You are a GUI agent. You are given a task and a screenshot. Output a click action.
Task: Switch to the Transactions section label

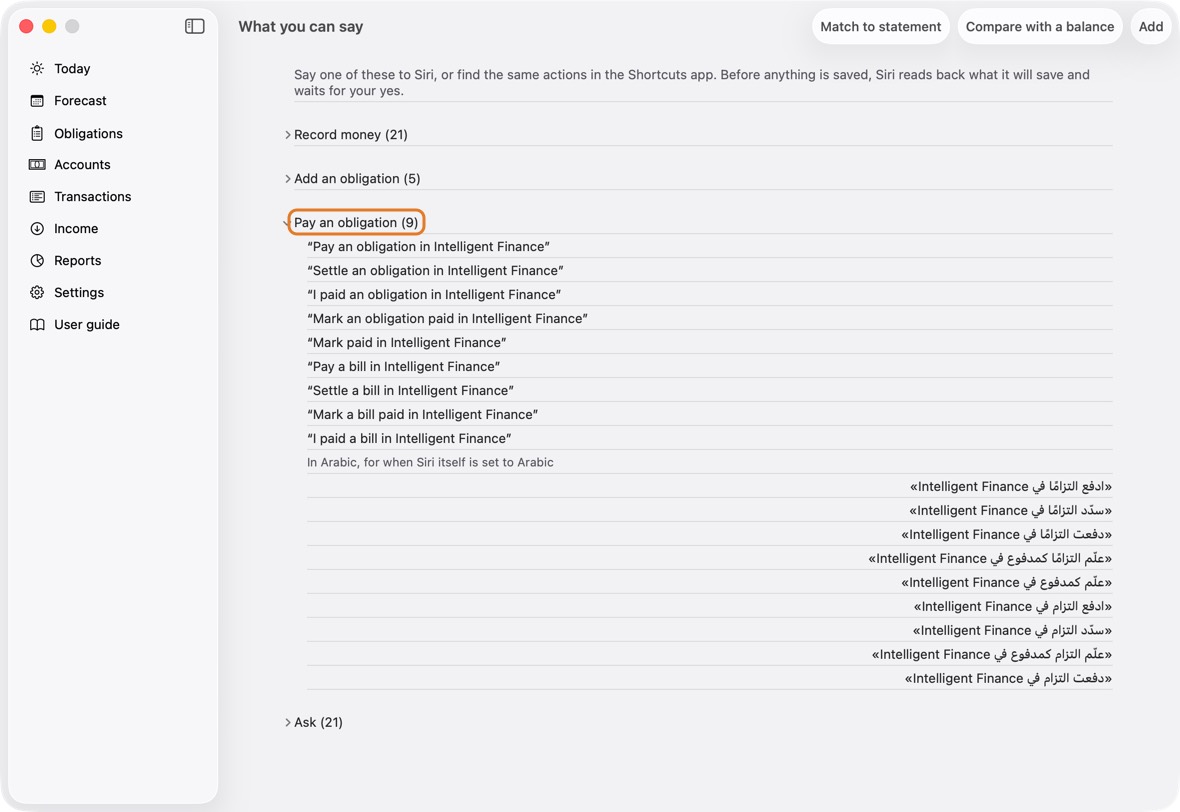(93, 196)
